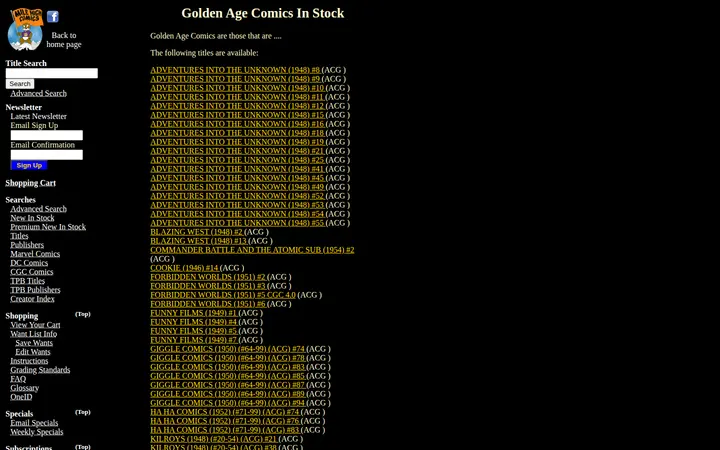Screen dimensions: 720x450
Task: Open the CGC Comics link
Action: click(x=32, y=272)
